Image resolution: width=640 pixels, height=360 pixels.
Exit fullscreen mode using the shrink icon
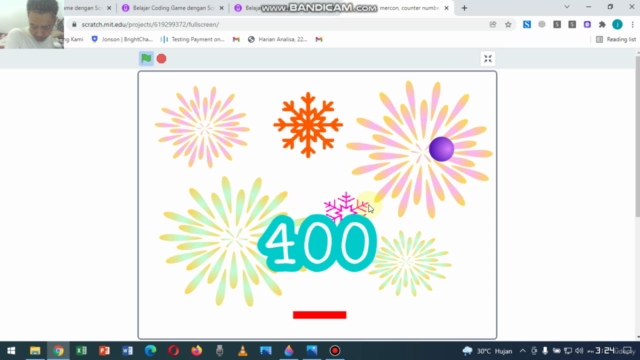coord(488,59)
